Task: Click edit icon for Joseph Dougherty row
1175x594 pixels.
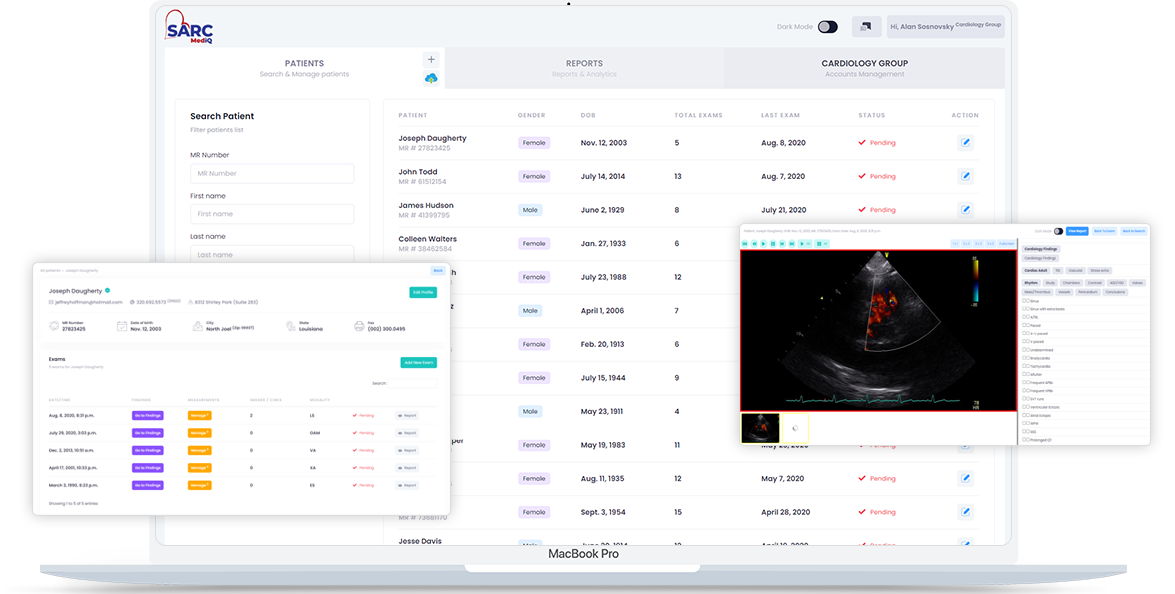Action: 965,143
